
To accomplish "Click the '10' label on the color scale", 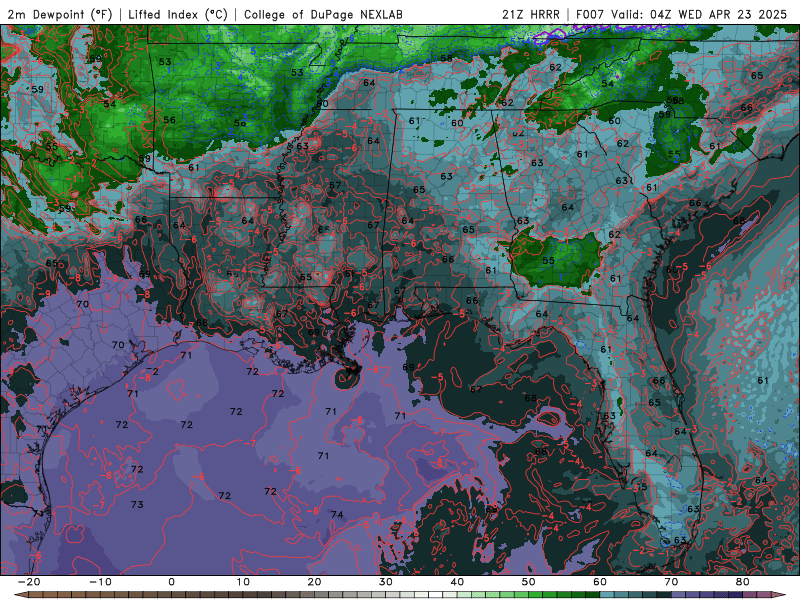I will pyautogui.click(x=243, y=582).
